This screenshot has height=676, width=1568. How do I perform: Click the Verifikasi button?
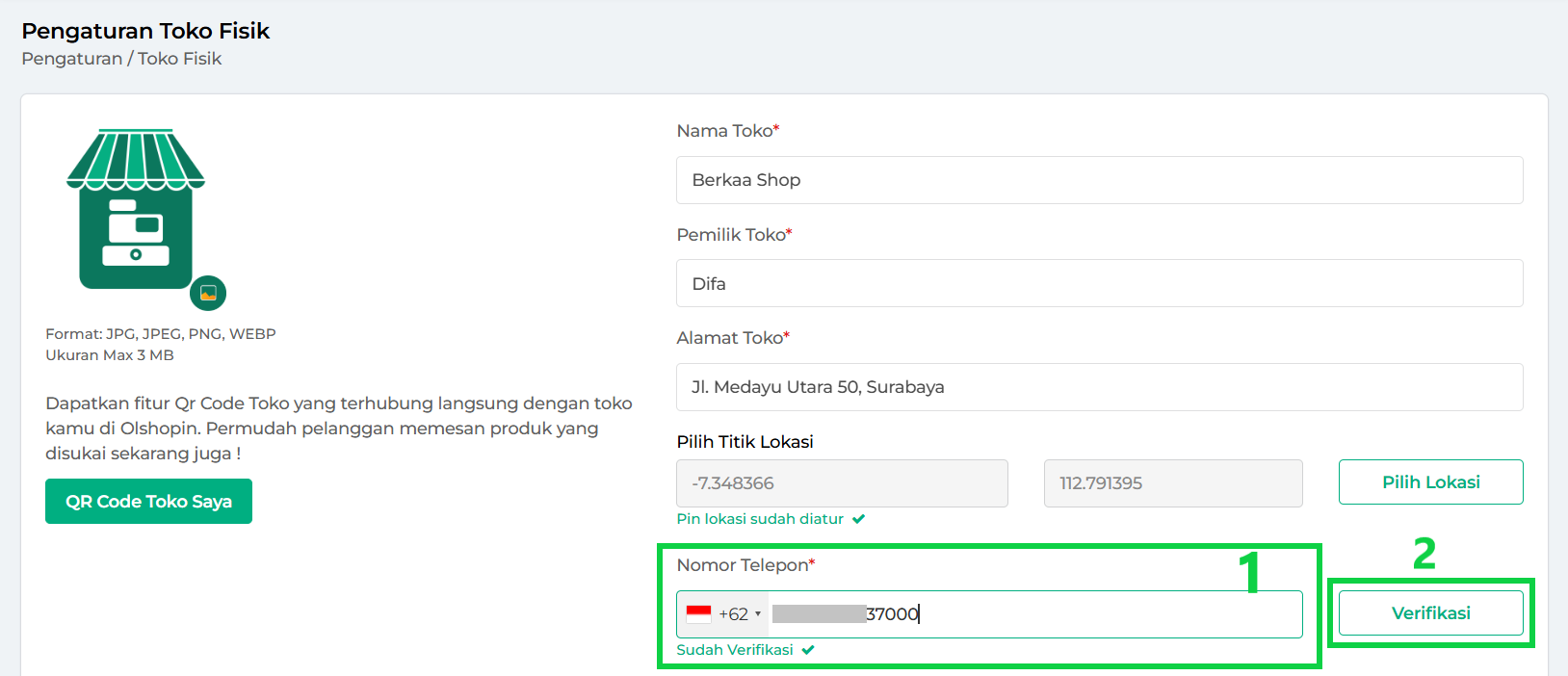pyautogui.click(x=1430, y=613)
